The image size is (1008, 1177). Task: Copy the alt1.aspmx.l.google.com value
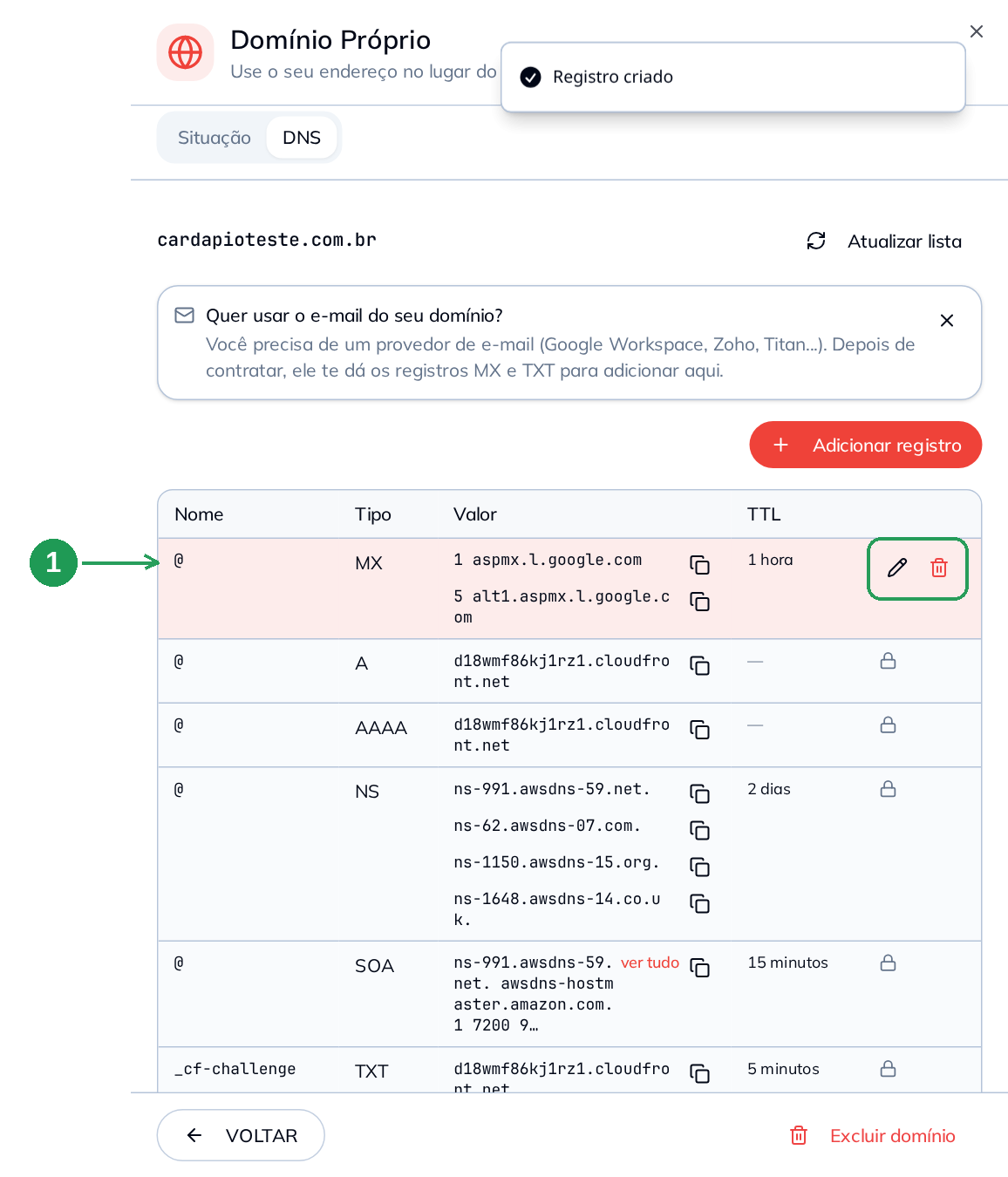(699, 602)
